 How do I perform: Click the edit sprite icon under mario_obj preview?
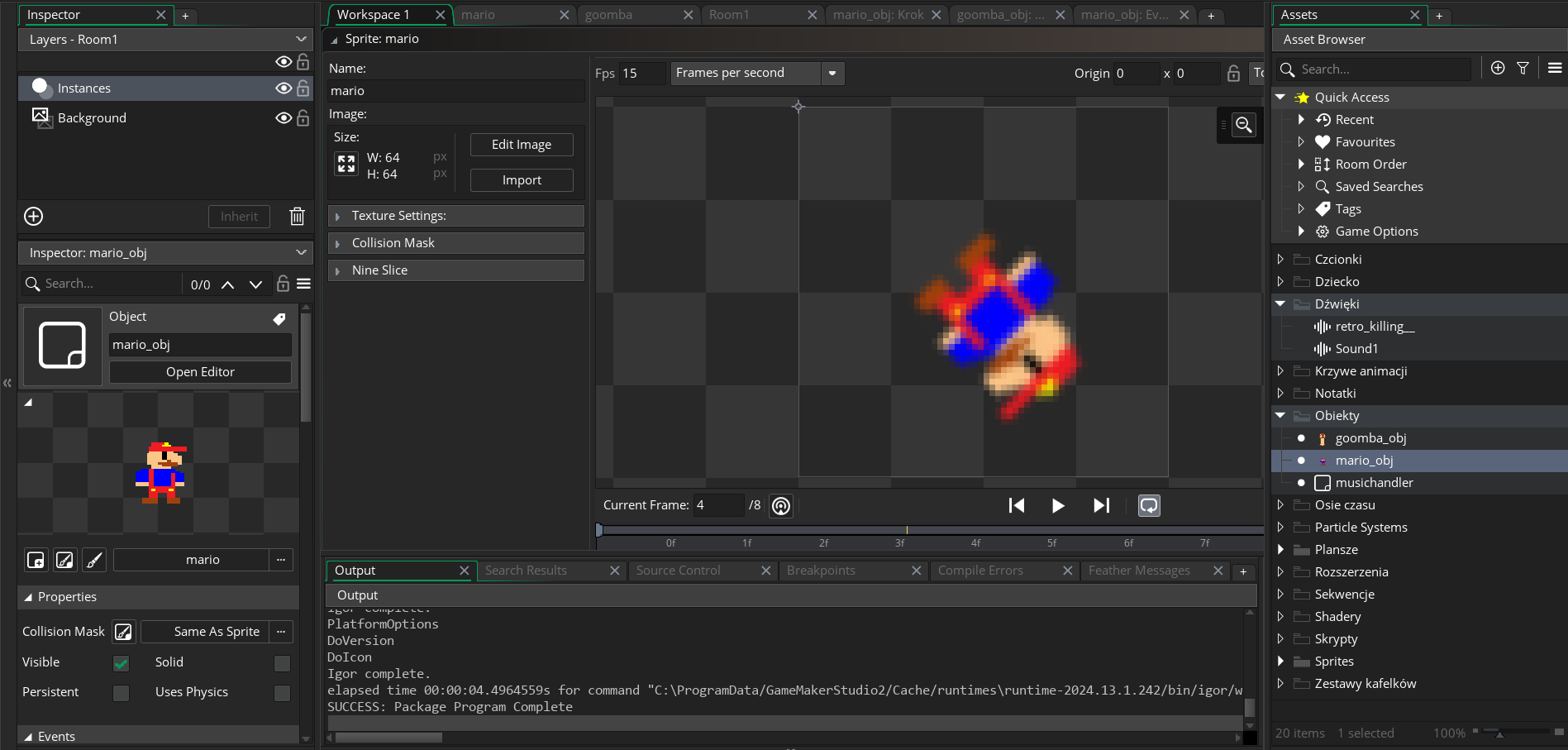pyautogui.click(x=64, y=561)
